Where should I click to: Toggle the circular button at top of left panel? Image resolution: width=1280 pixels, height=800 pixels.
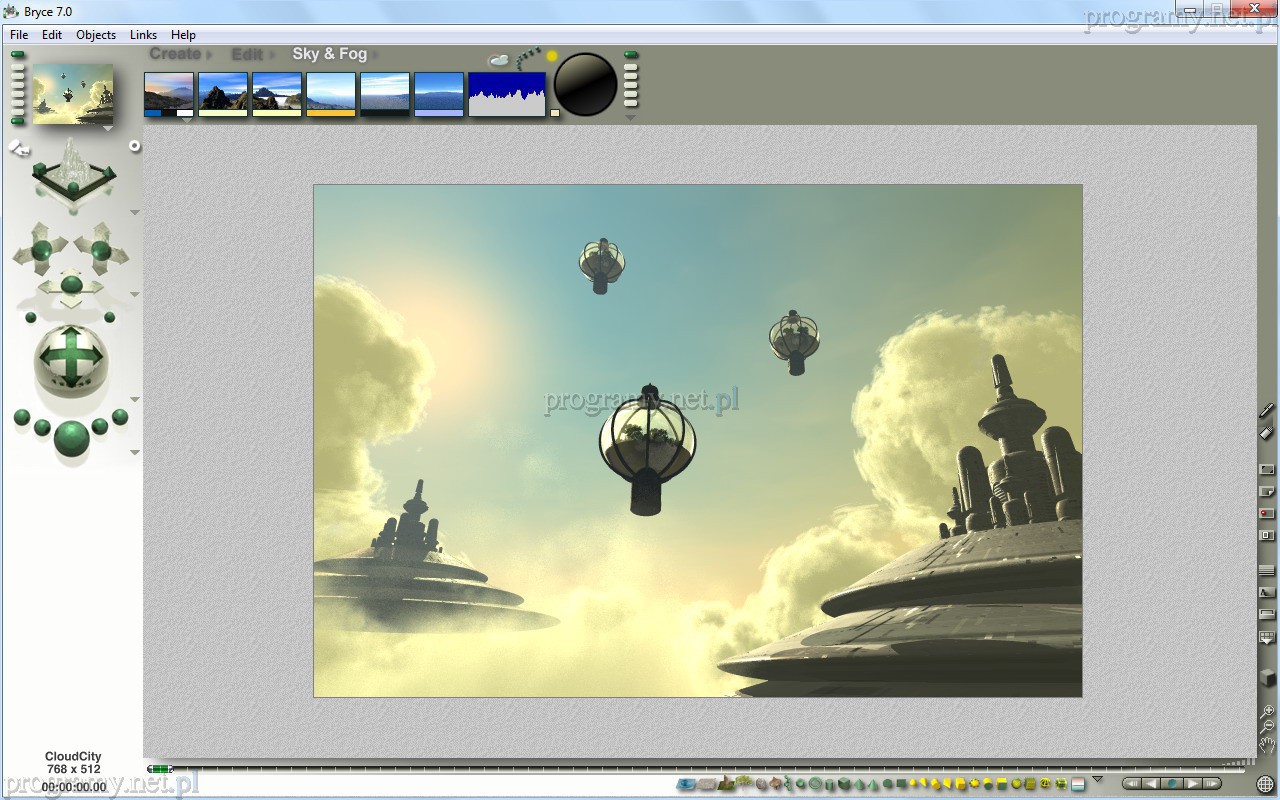(x=135, y=146)
